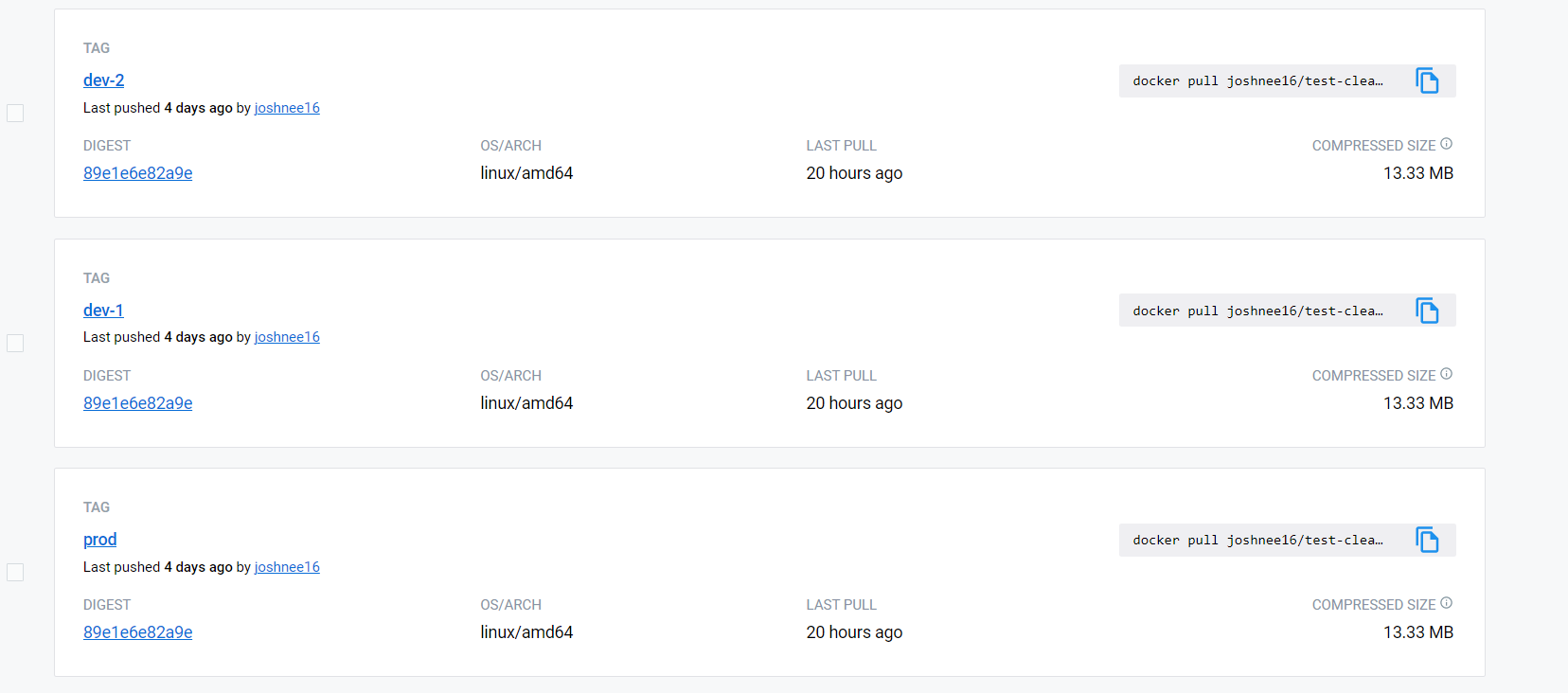Open the dev-2 tag details
The image size is (1568, 693).
(x=103, y=80)
